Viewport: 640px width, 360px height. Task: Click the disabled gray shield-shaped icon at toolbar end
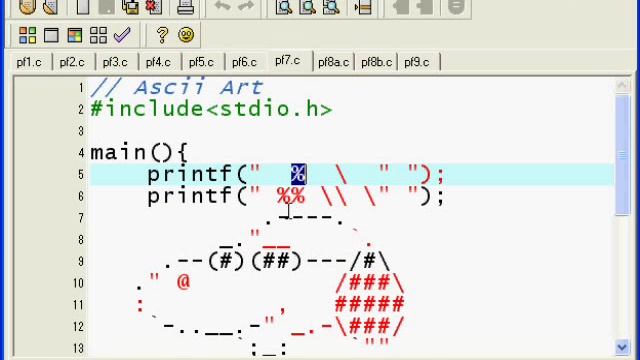pyautogui.click(x=456, y=7)
